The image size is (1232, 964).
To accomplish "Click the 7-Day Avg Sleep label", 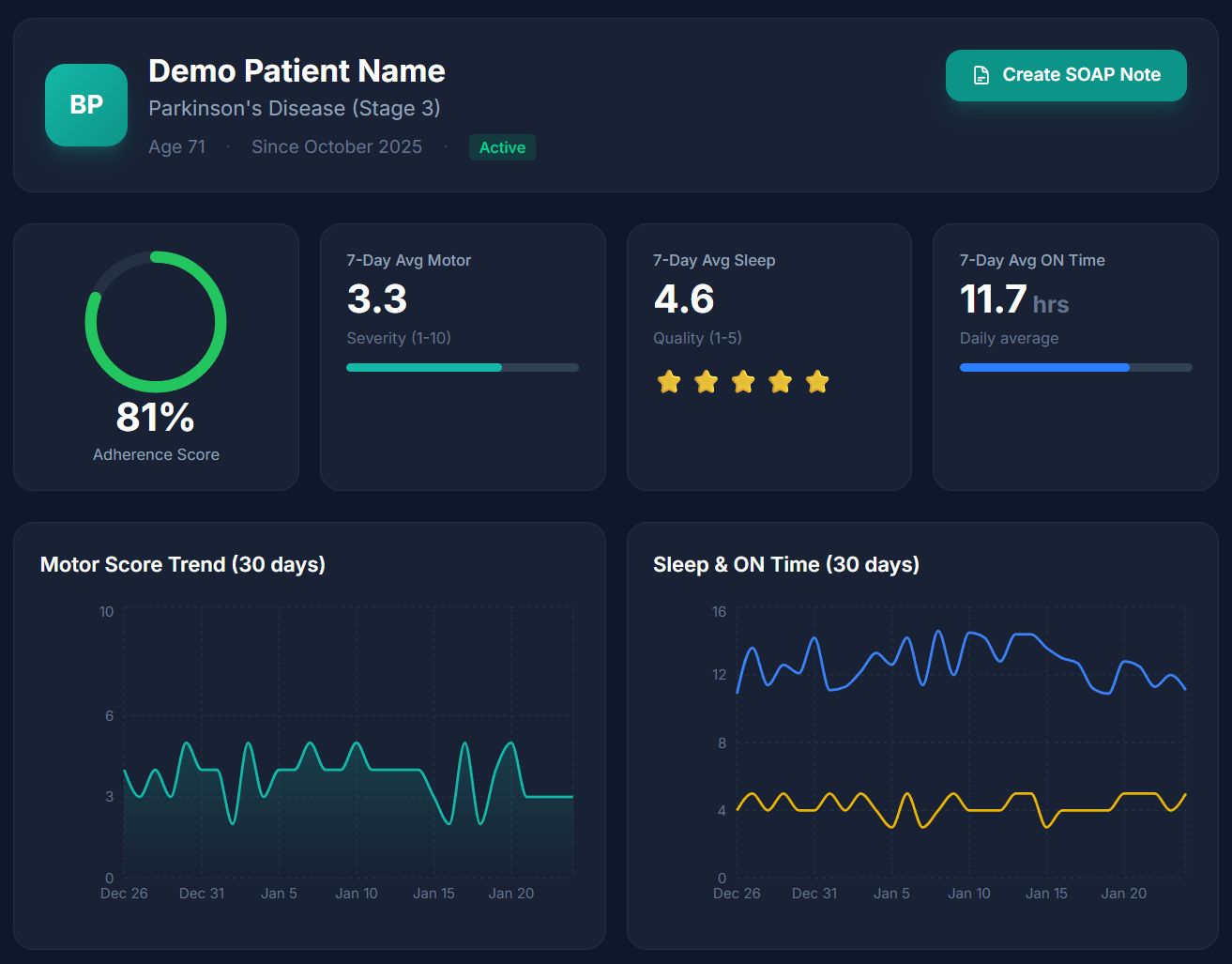I will click(714, 260).
